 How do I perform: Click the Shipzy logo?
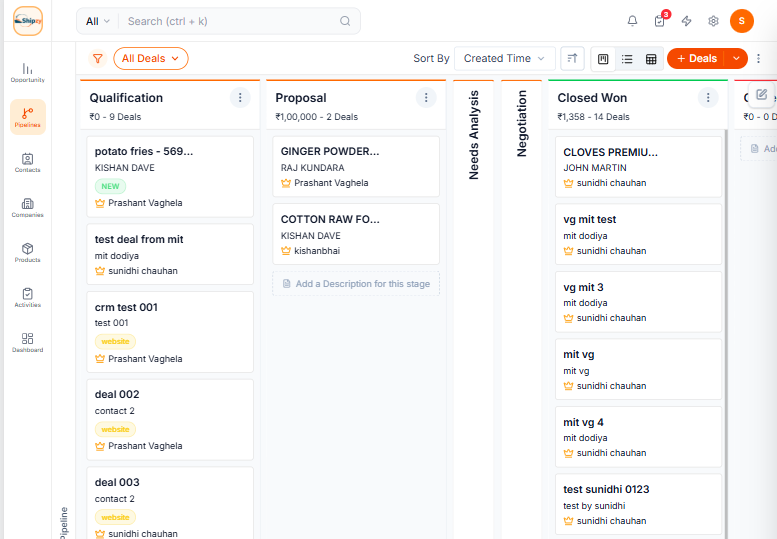tap(28, 21)
